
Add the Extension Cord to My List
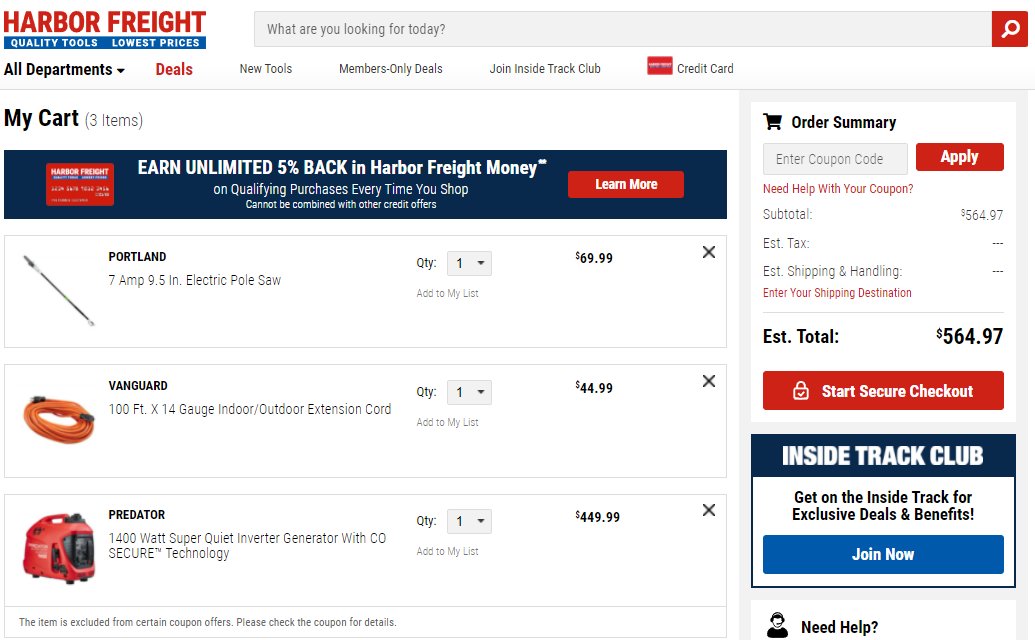[448, 422]
